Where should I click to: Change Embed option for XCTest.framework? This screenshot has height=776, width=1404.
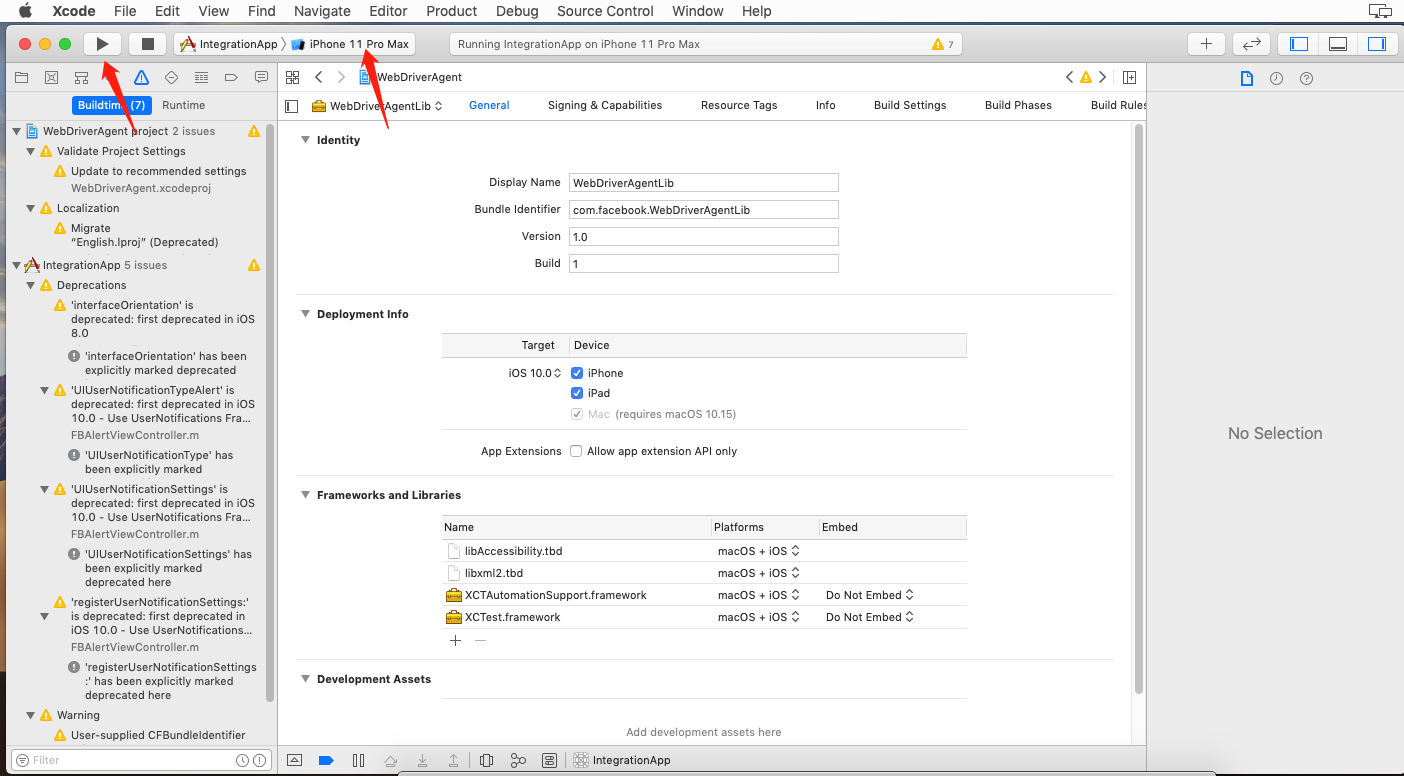[x=870, y=617]
